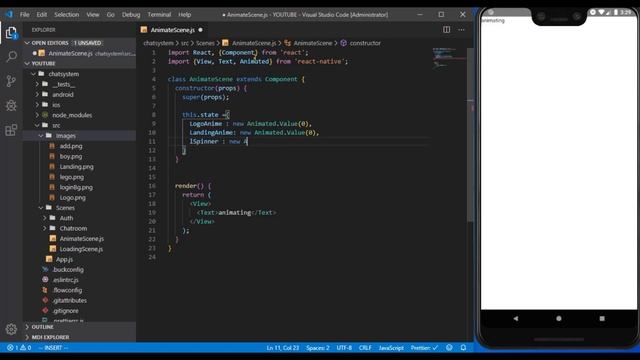
Task: Click the constructor breadcrumb segment
Action: (365, 43)
